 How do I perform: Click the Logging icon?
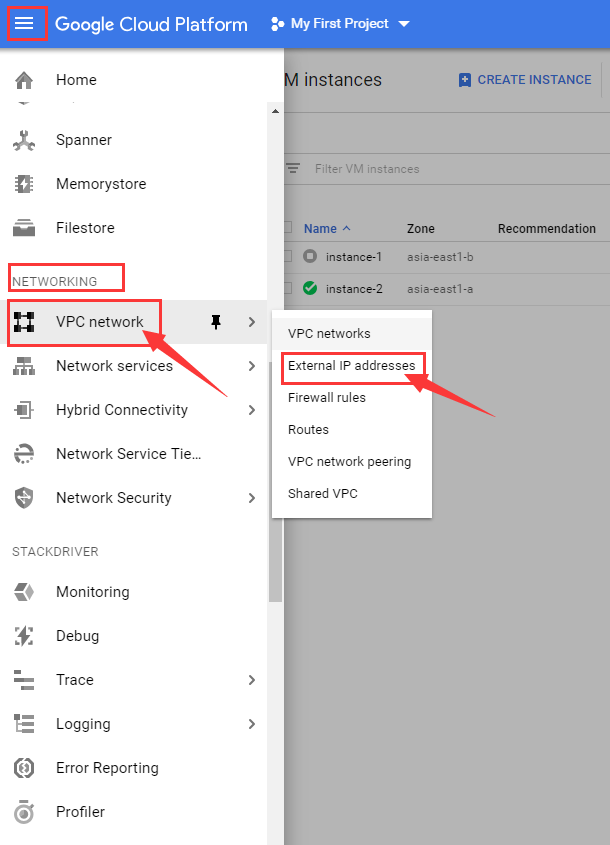24,724
